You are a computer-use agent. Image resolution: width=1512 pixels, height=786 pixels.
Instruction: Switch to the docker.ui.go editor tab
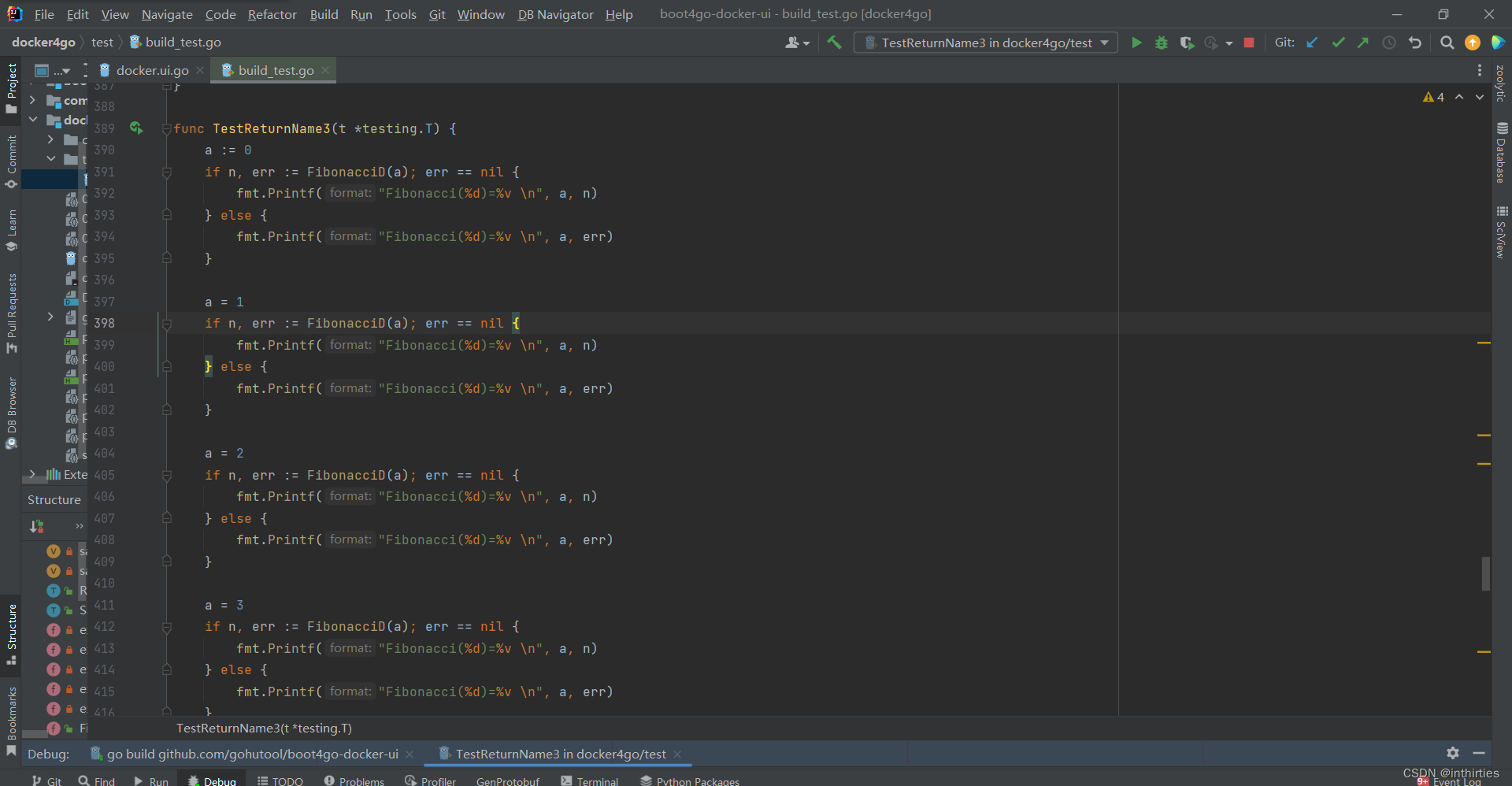(151, 70)
